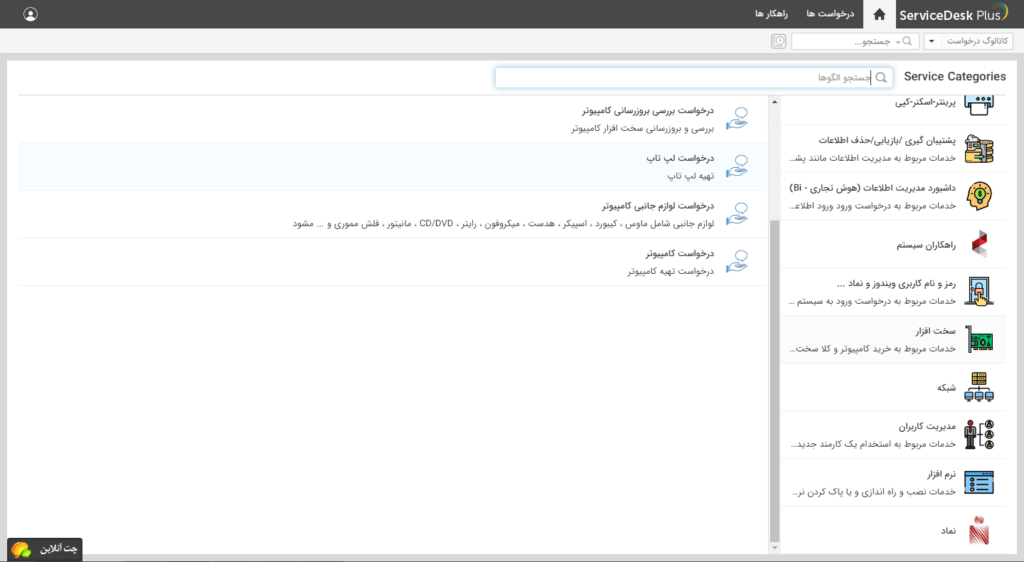Click icon of computer upgrade review request
This screenshot has width=1024, height=562.
(737, 119)
